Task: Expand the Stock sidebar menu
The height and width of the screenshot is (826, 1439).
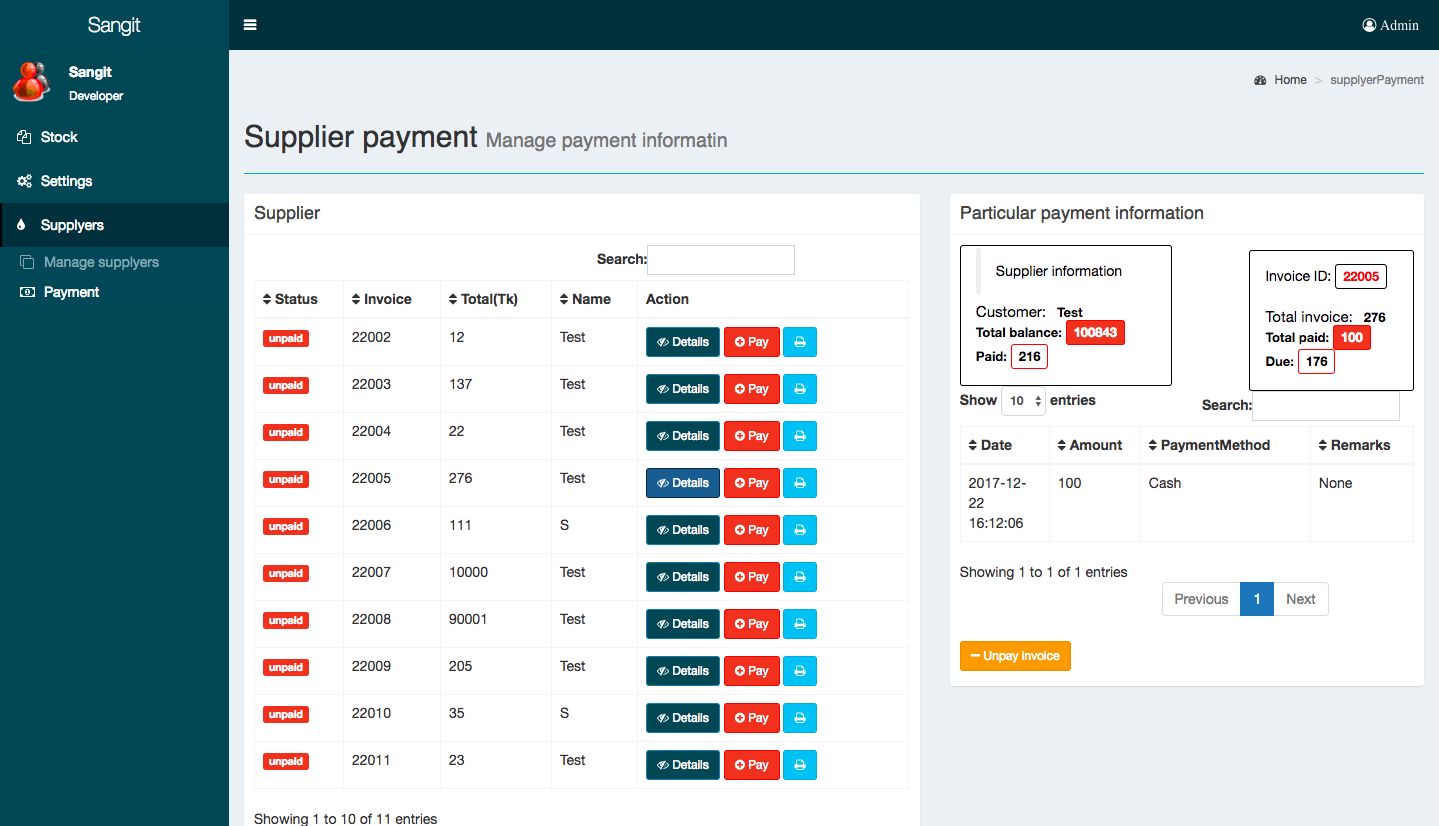Action: point(59,137)
